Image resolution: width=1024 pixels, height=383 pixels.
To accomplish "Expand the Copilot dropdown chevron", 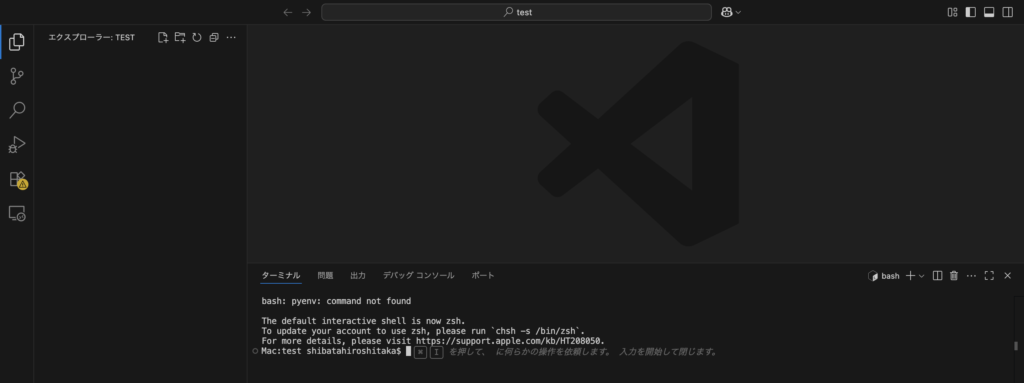I will point(739,12).
